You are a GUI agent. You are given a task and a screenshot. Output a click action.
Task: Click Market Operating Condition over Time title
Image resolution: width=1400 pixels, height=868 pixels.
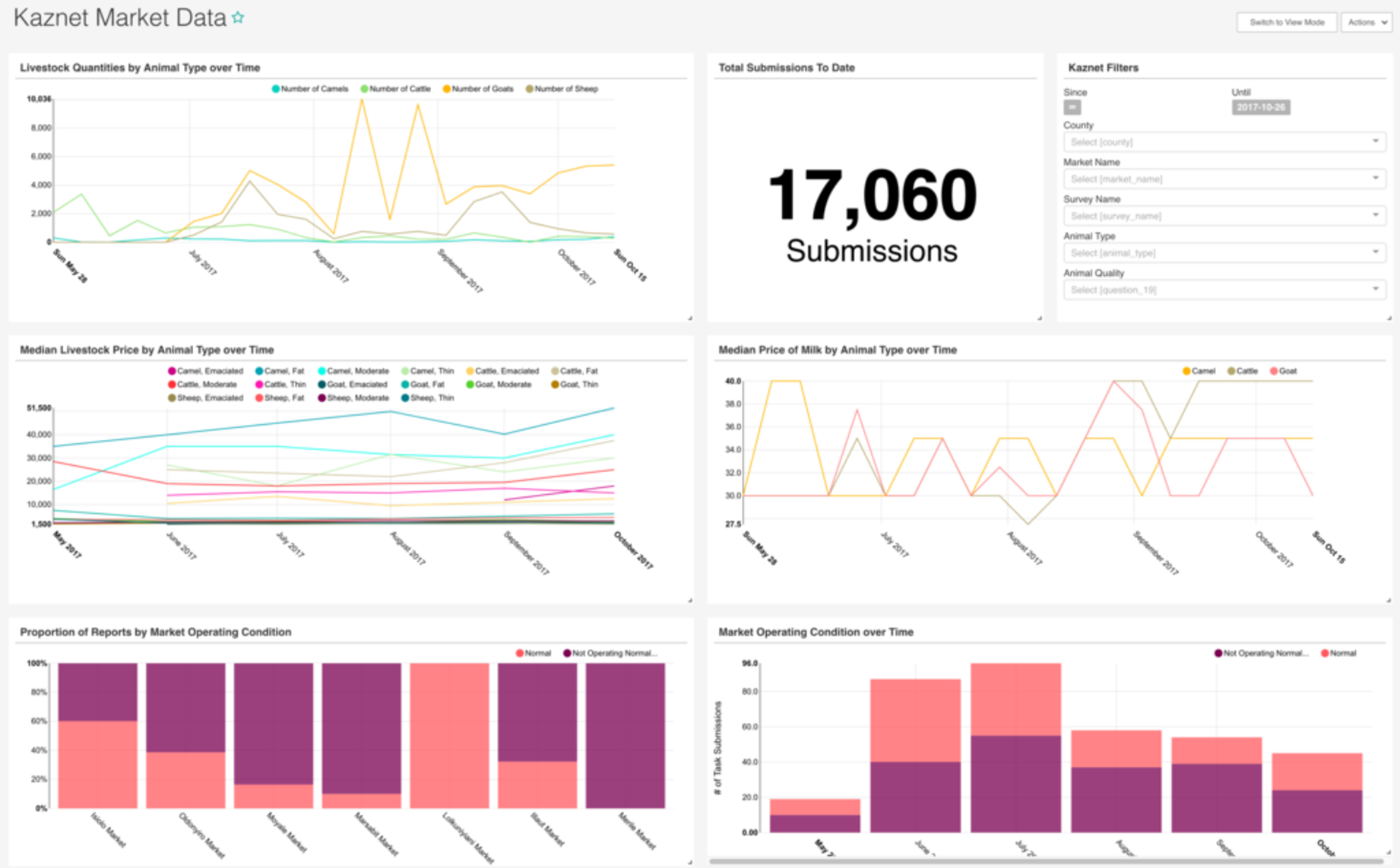[x=816, y=632]
